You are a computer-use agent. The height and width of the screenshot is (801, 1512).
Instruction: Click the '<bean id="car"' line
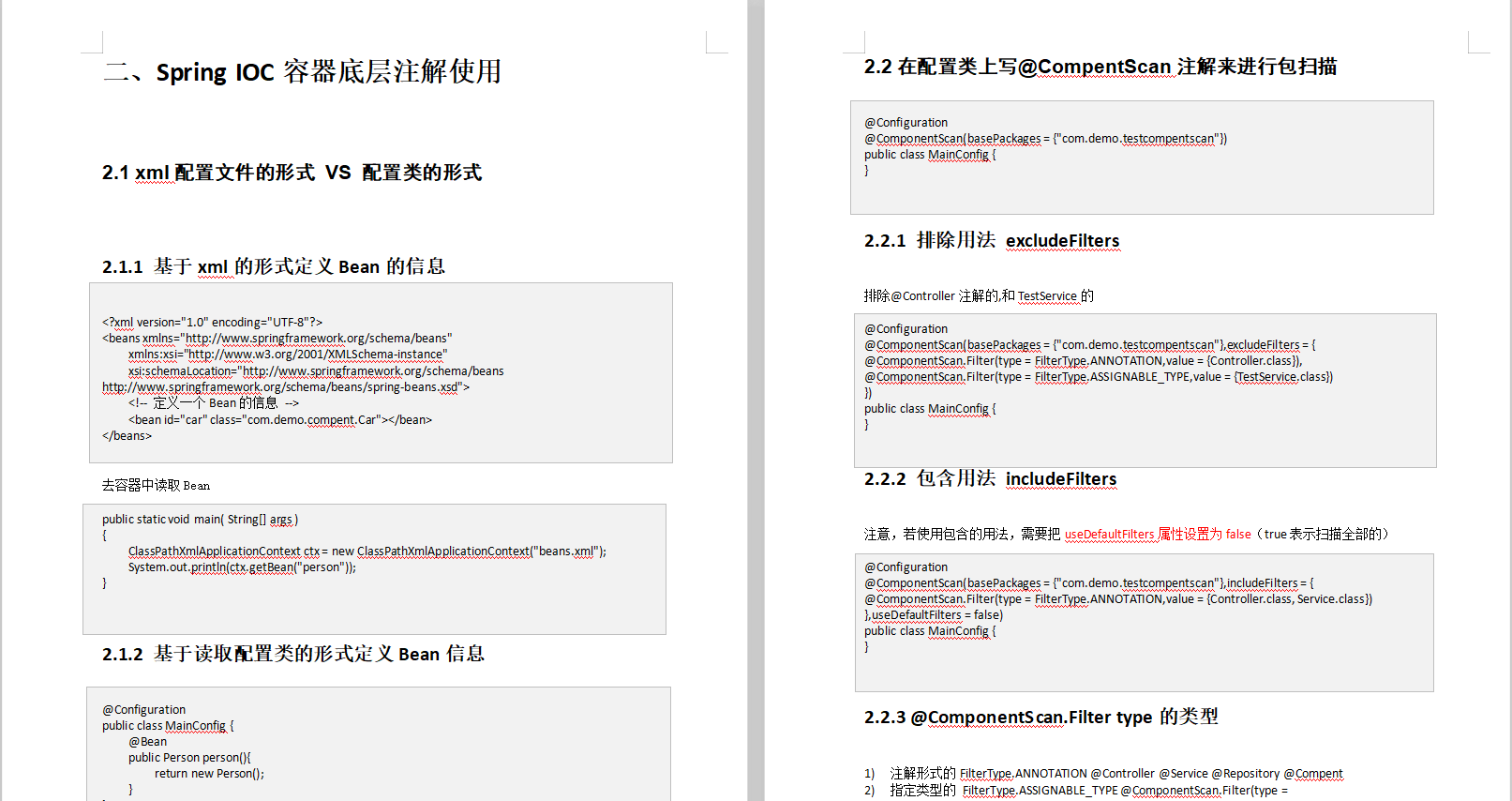(x=280, y=419)
